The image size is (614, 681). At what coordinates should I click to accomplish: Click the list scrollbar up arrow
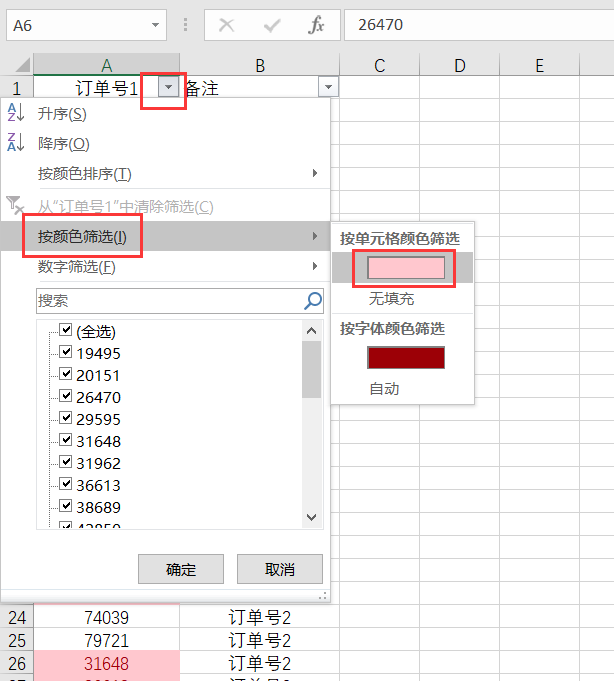[x=311, y=331]
